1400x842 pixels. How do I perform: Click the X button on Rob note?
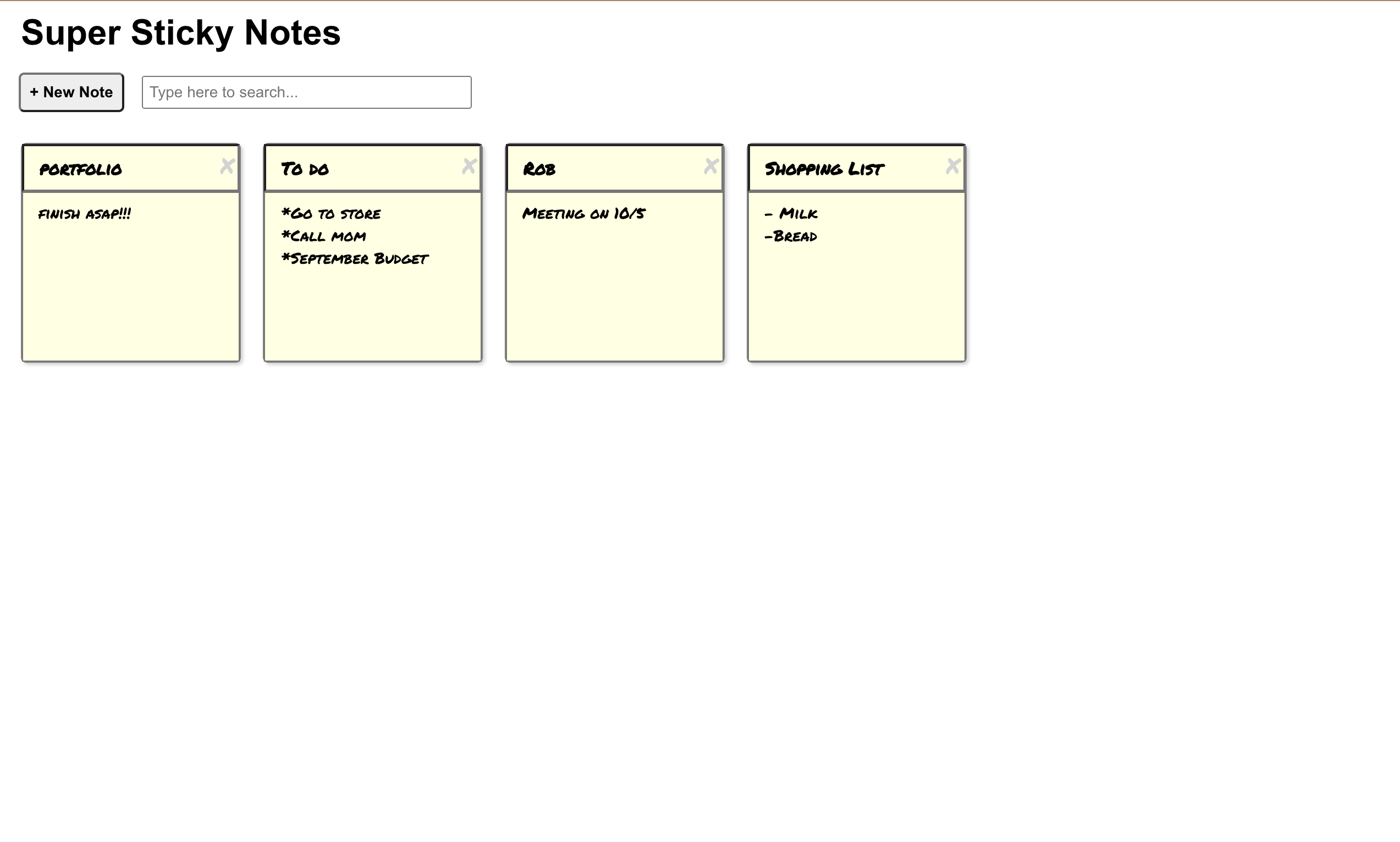[710, 167]
